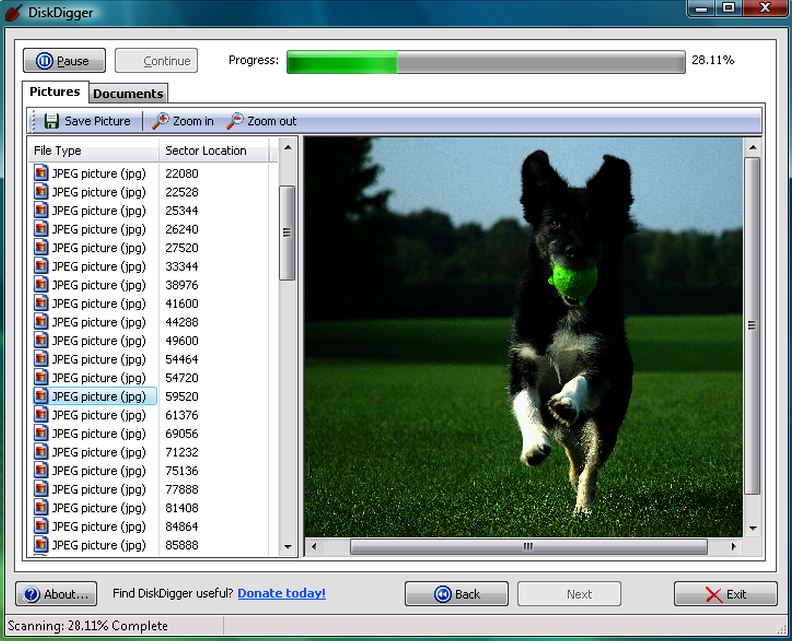Select JPEG icon for sector 59520
This screenshot has height=641, width=792.
tap(41, 396)
